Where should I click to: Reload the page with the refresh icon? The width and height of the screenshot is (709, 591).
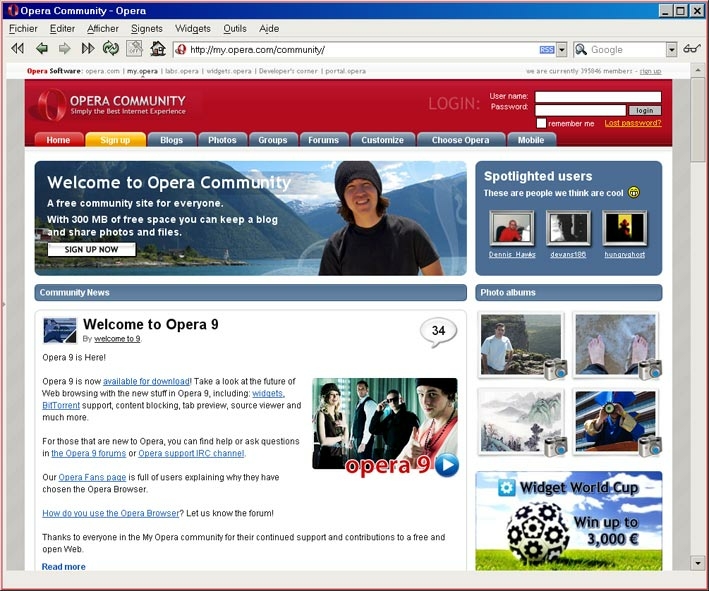tap(111, 48)
